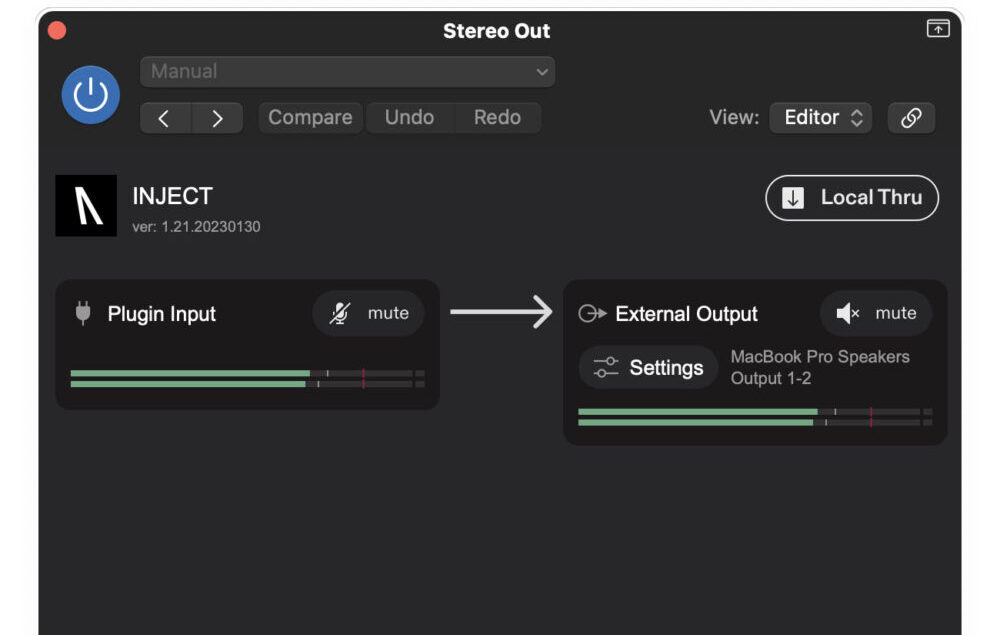Click the muted speaker icon on External Output
This screenshot has height=635, width=1000.
coord(852,313)
